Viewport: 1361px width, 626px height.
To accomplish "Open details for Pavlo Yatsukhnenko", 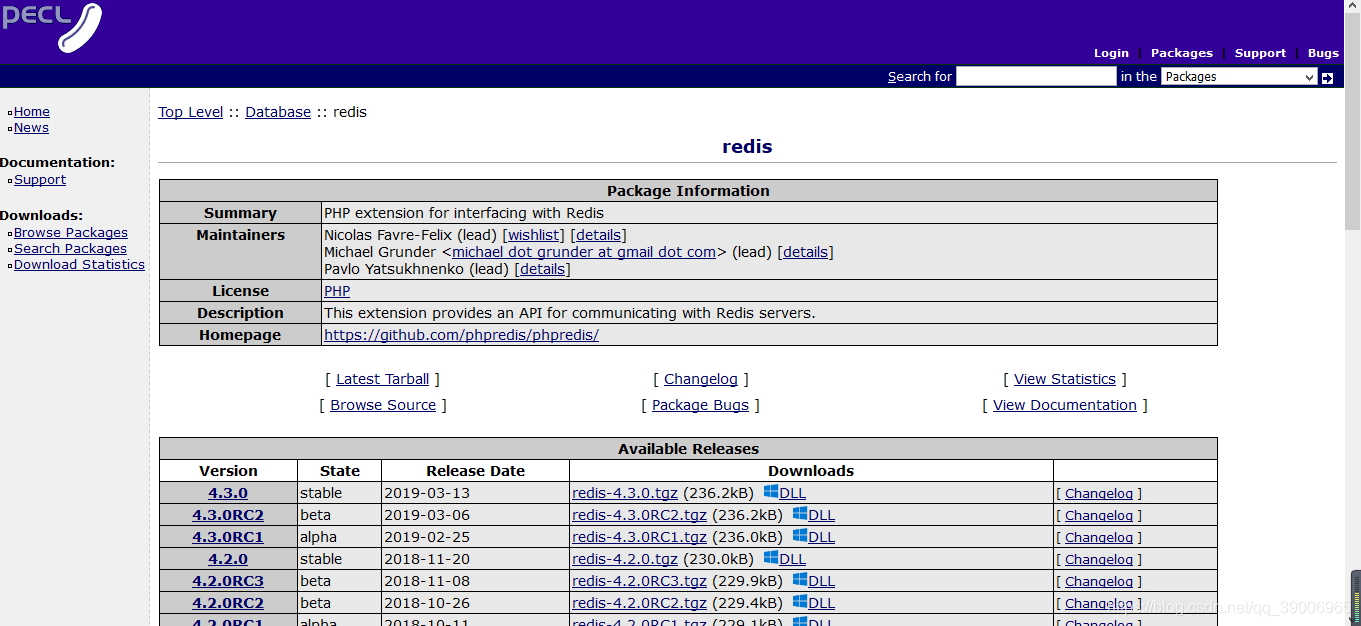I will (543, 269).
